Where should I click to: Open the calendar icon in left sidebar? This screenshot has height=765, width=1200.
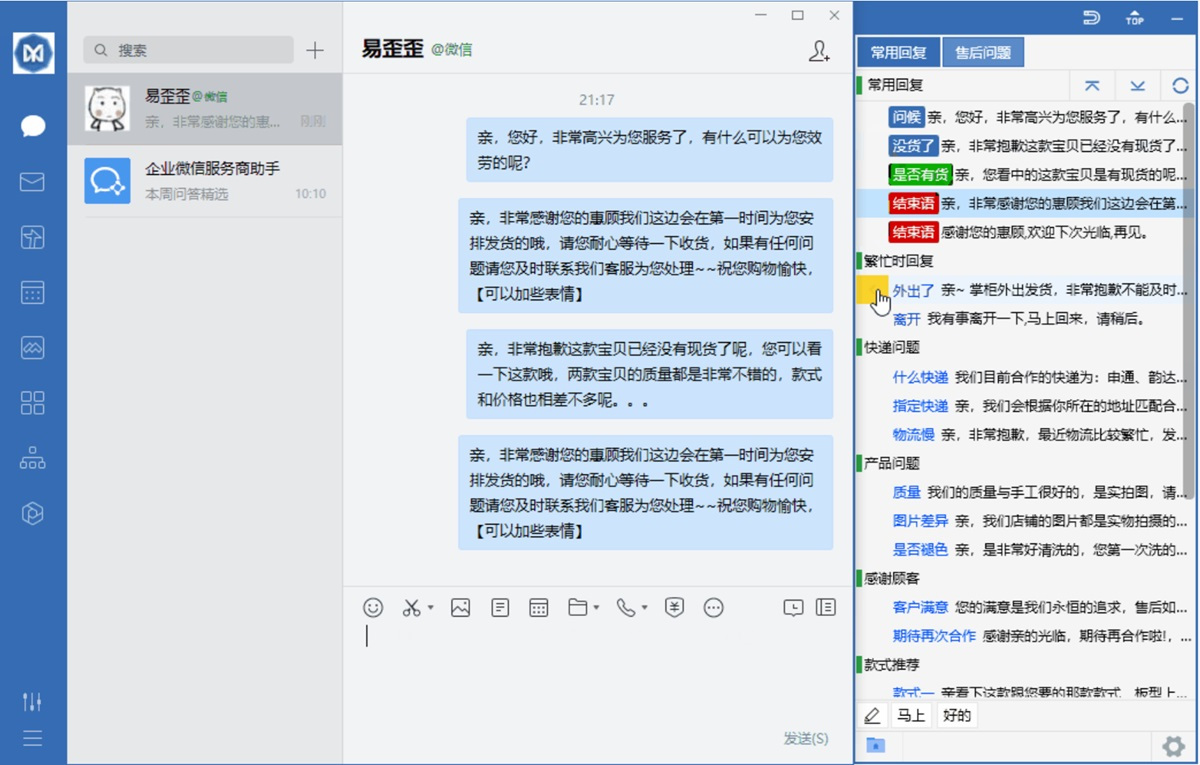[33, 292]
